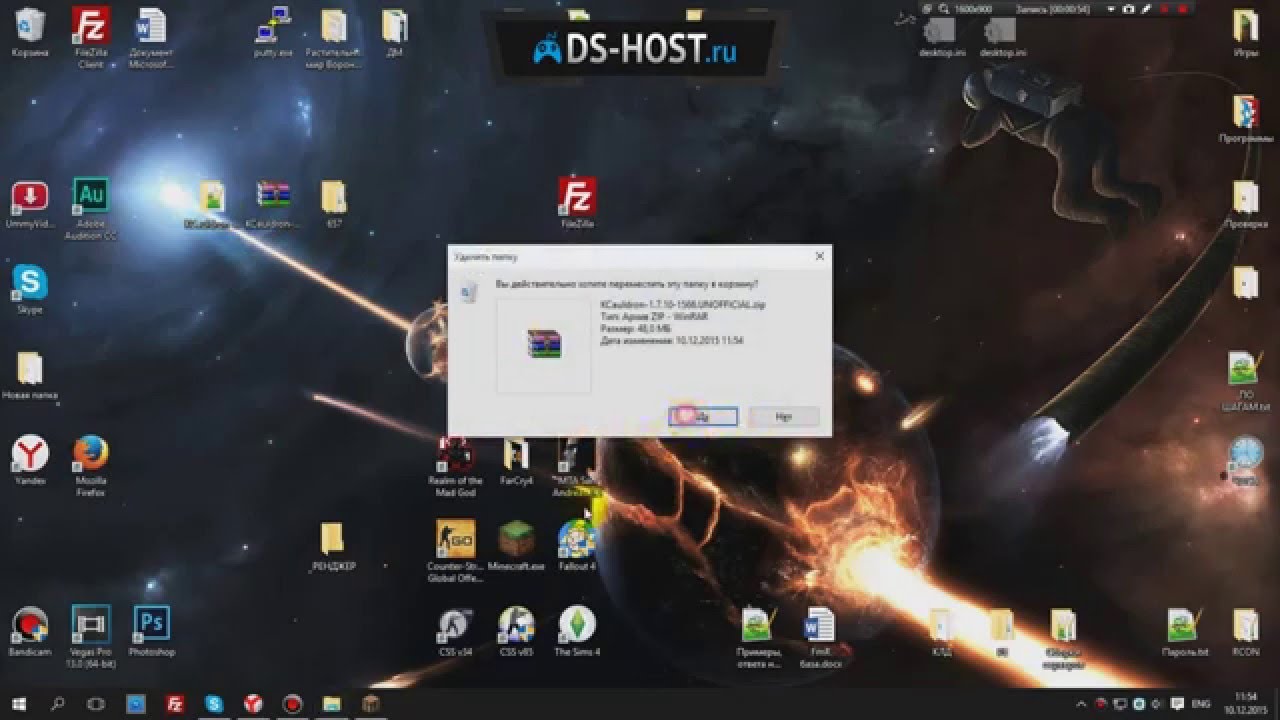Select the Документ Microsoft Word file icon
Screen dimensions: 1280x720
[x=150, y=37]
